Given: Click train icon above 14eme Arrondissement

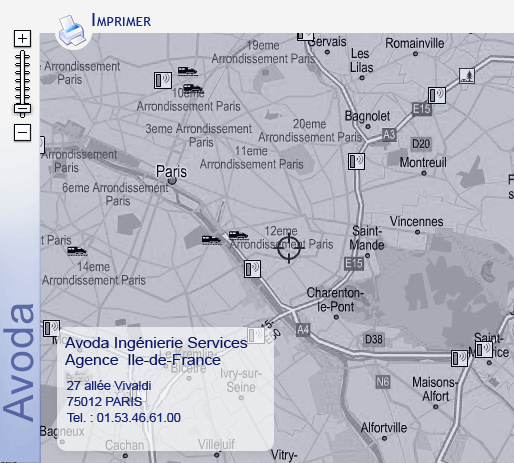Looking at the screenshot, I should pos(77,251).
